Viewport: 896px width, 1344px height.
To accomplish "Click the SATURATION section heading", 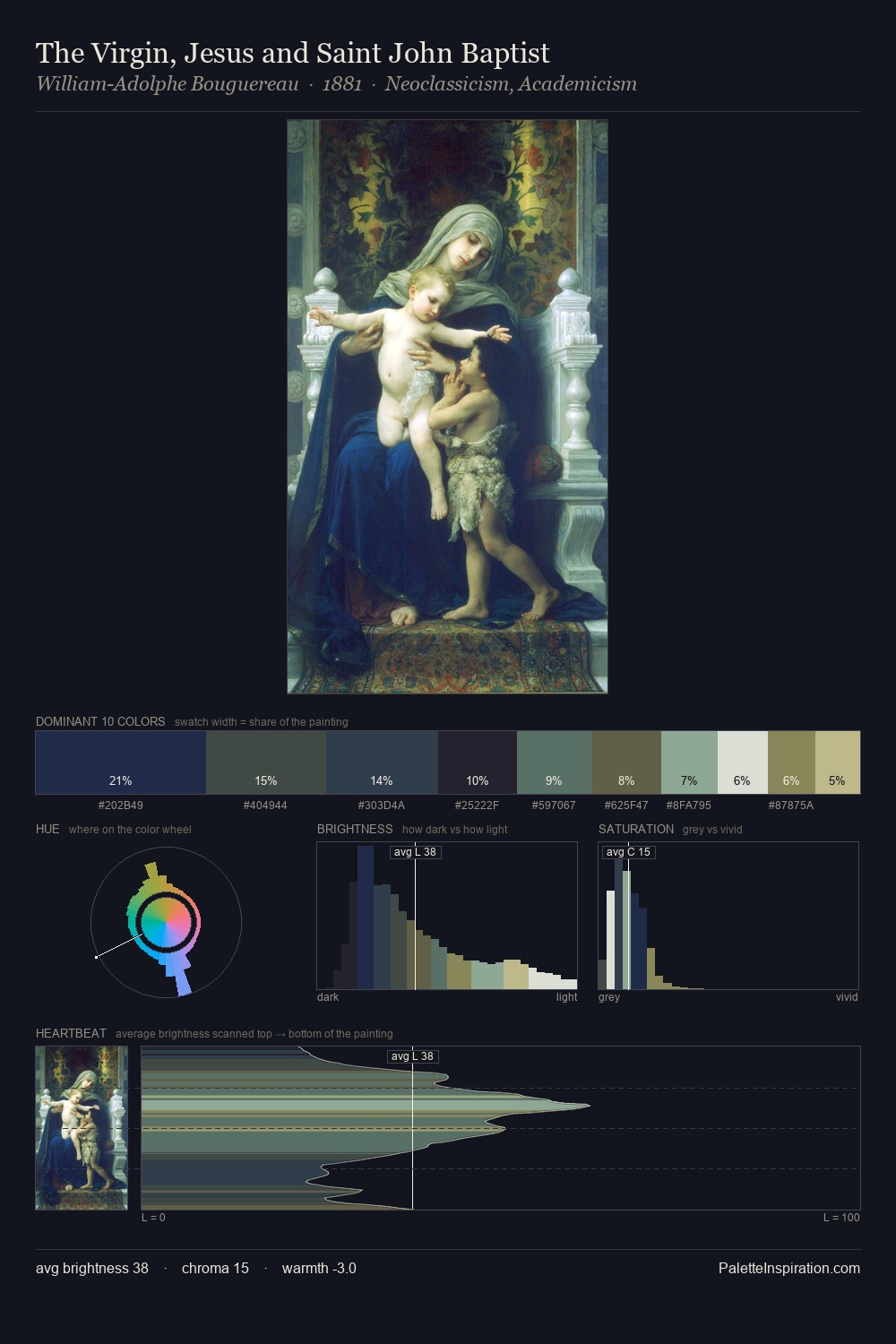I will point(636,829).
